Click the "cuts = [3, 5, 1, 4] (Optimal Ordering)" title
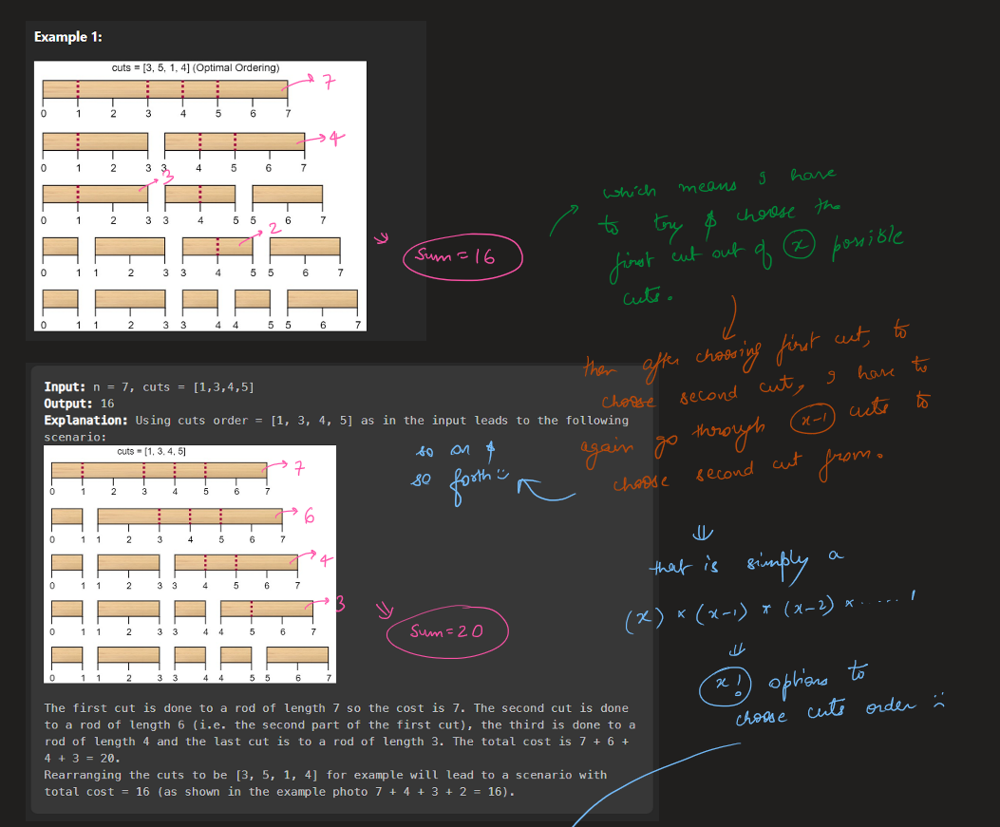Viewport: 1000px width, 827px height. point(196,68)
